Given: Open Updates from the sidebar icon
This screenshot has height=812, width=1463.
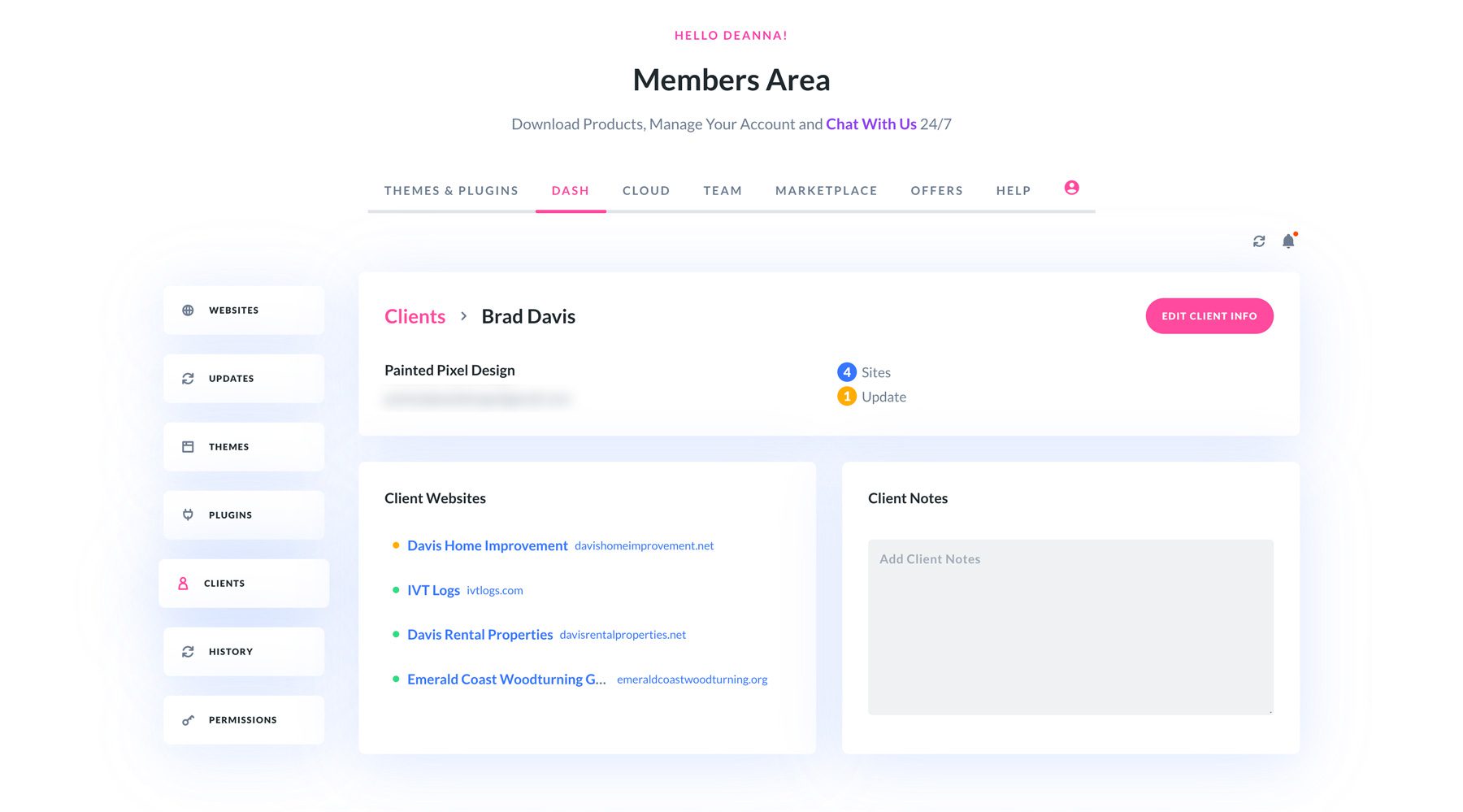Looking at the screenshot, I should 188,378.
